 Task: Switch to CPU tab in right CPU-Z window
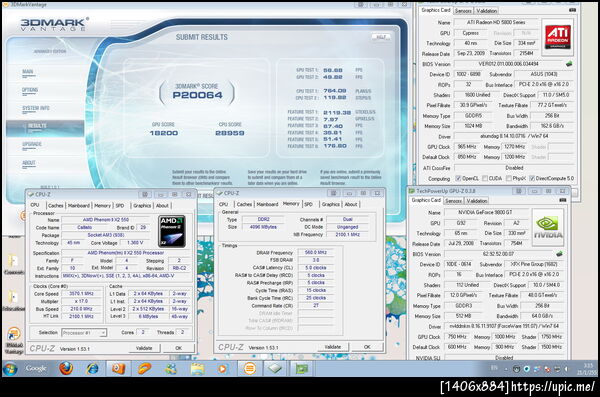(x=224, y=204)
